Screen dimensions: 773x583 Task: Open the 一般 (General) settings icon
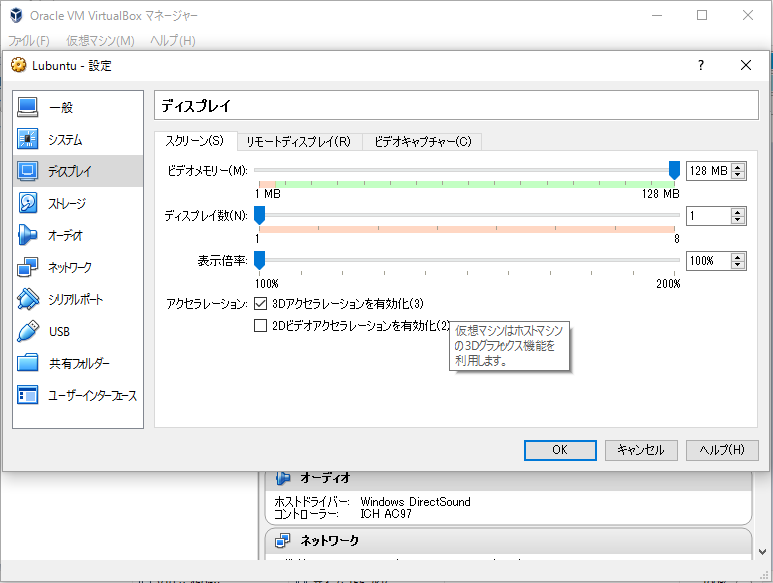pos(28,107)
